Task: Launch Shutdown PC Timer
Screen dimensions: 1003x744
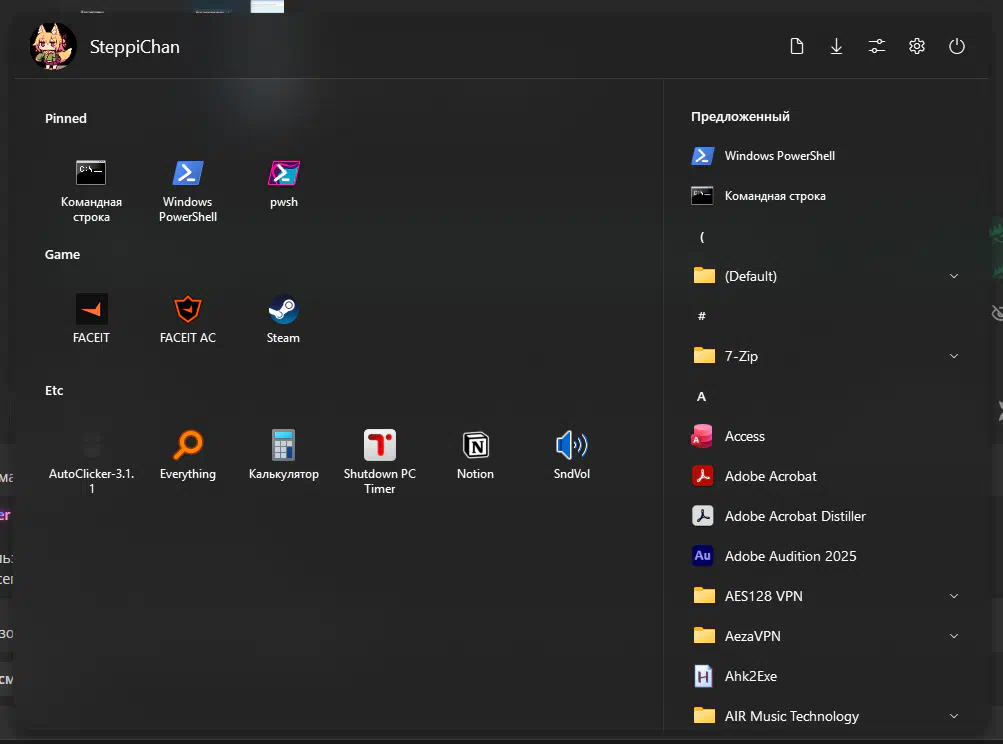Action: [x=379, y=446]
